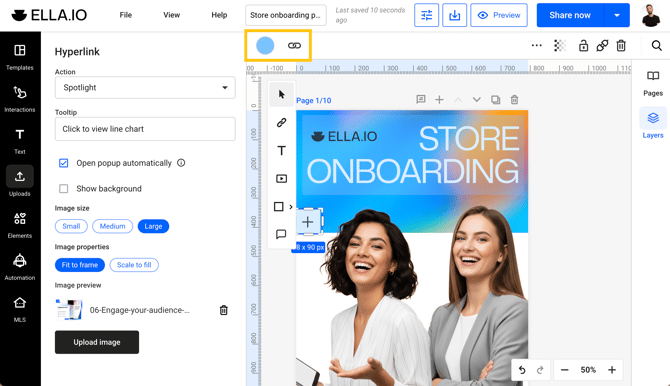
Task: Open the MLS sidebar panel
Action: click(20, 309)
